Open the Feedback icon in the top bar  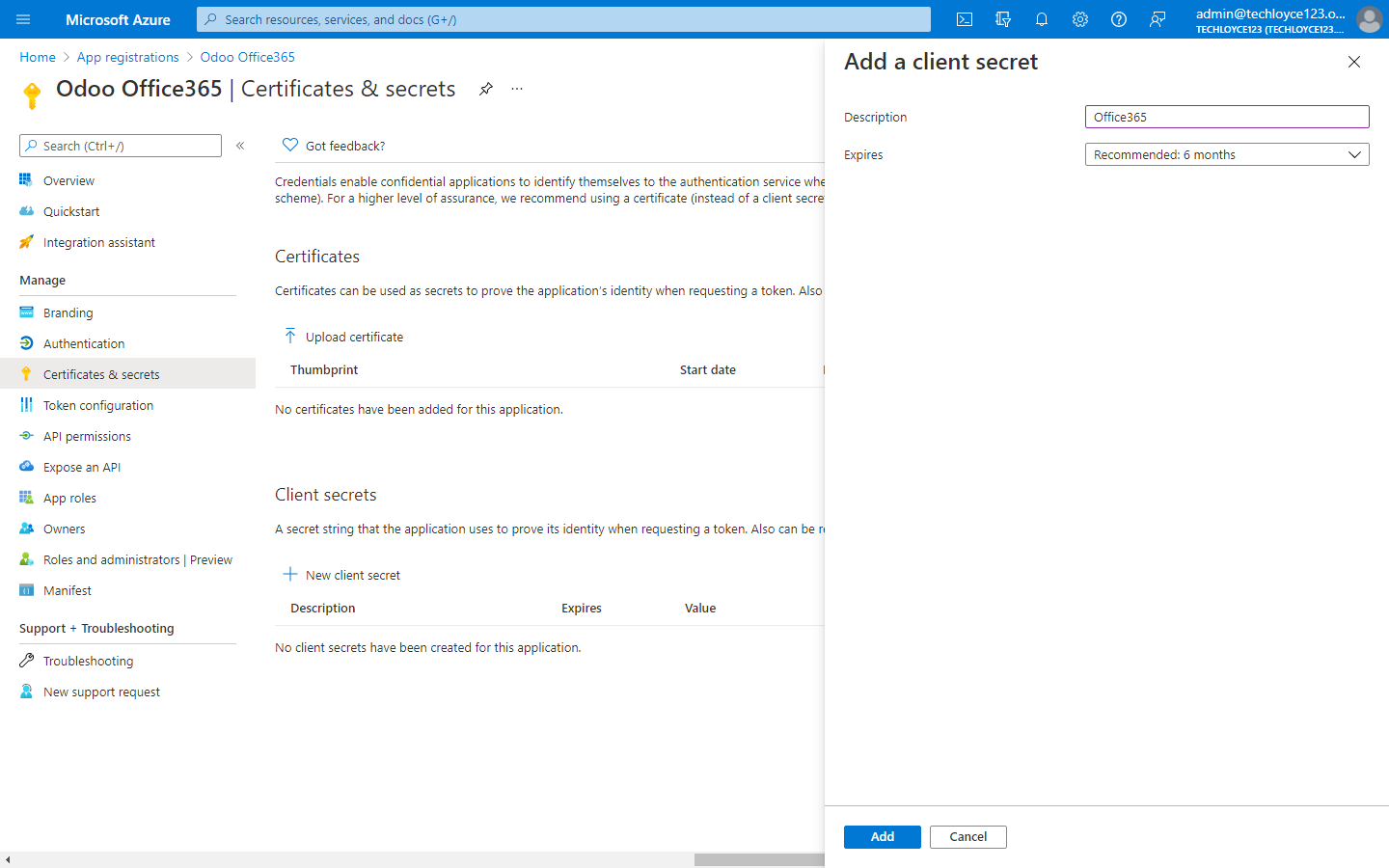tap(1157, 19)
